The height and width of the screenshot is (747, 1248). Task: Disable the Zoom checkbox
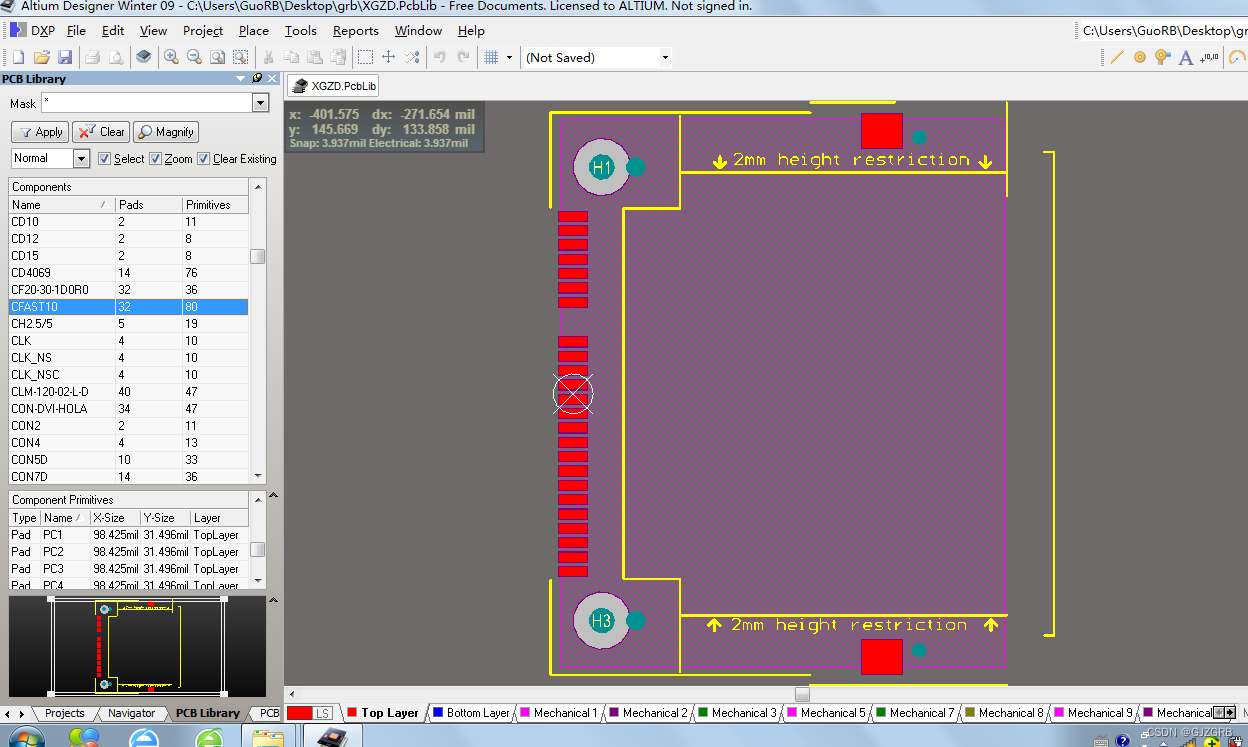pos(156,158)
